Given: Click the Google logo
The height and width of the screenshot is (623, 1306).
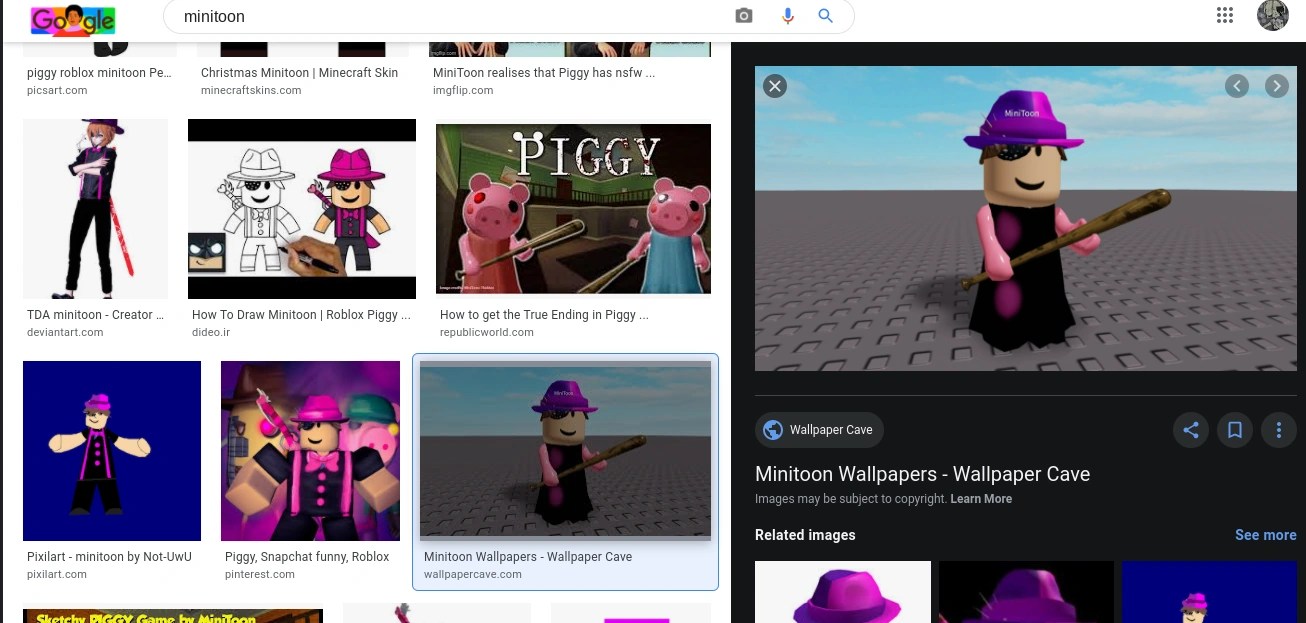Looking at the screenshot, I should 73,19.
